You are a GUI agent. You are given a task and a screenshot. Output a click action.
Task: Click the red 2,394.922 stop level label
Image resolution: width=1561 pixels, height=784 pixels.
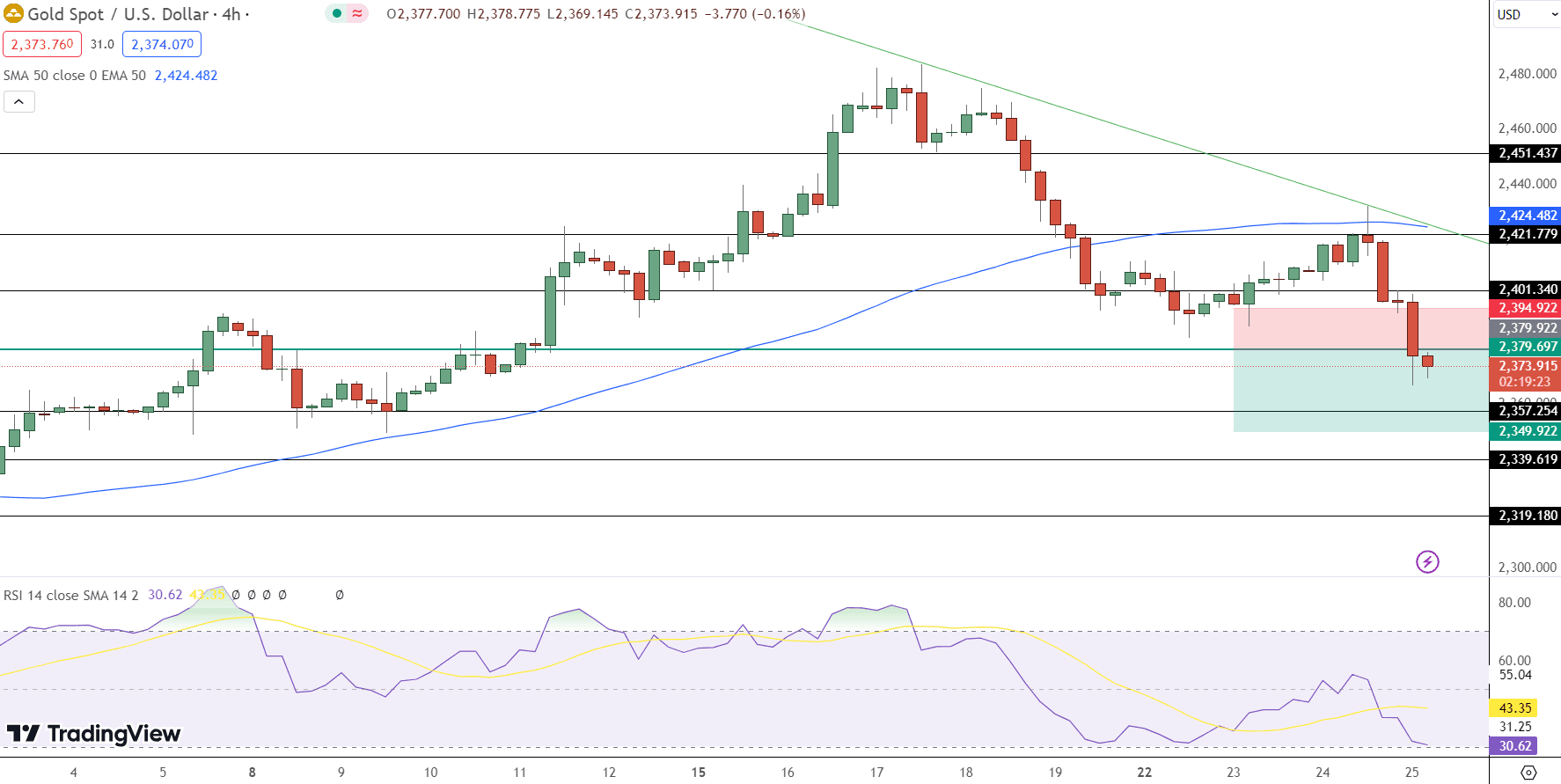click(1525, 308)
